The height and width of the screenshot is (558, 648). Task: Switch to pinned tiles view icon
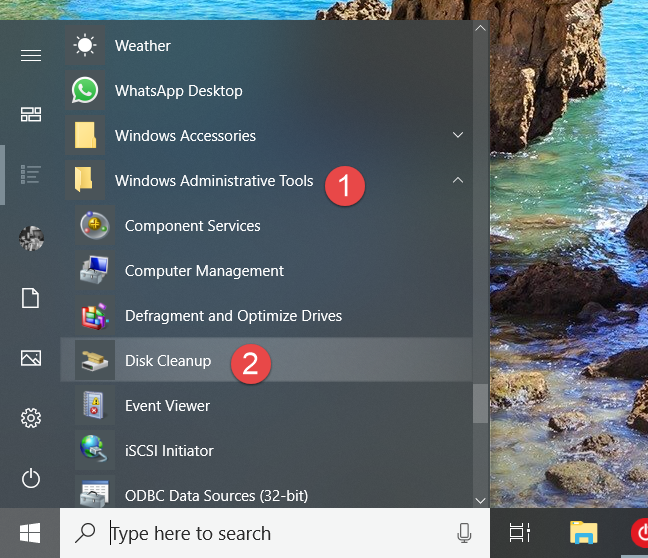pos(31,114)
